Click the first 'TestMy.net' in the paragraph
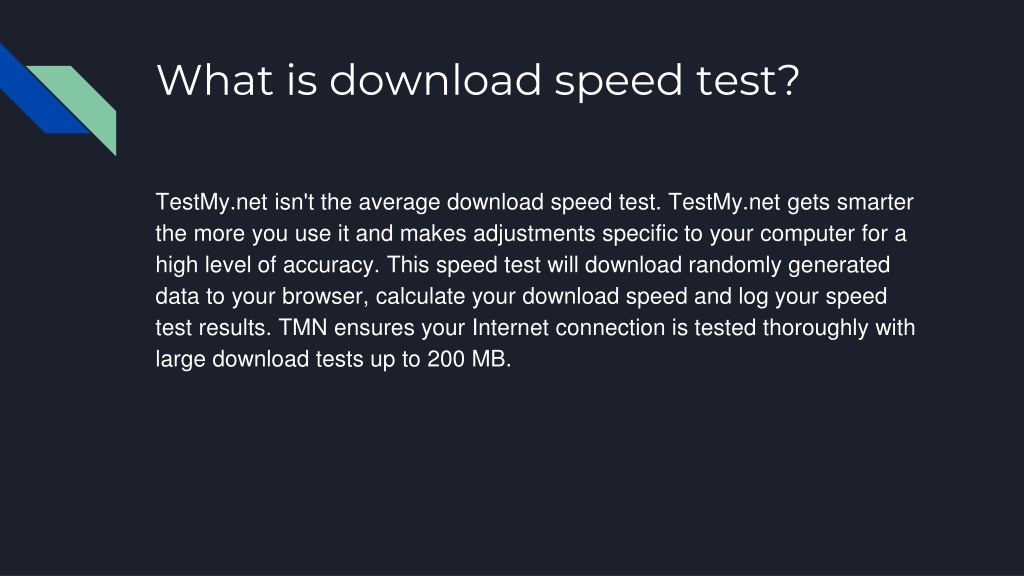 [212, 202]
